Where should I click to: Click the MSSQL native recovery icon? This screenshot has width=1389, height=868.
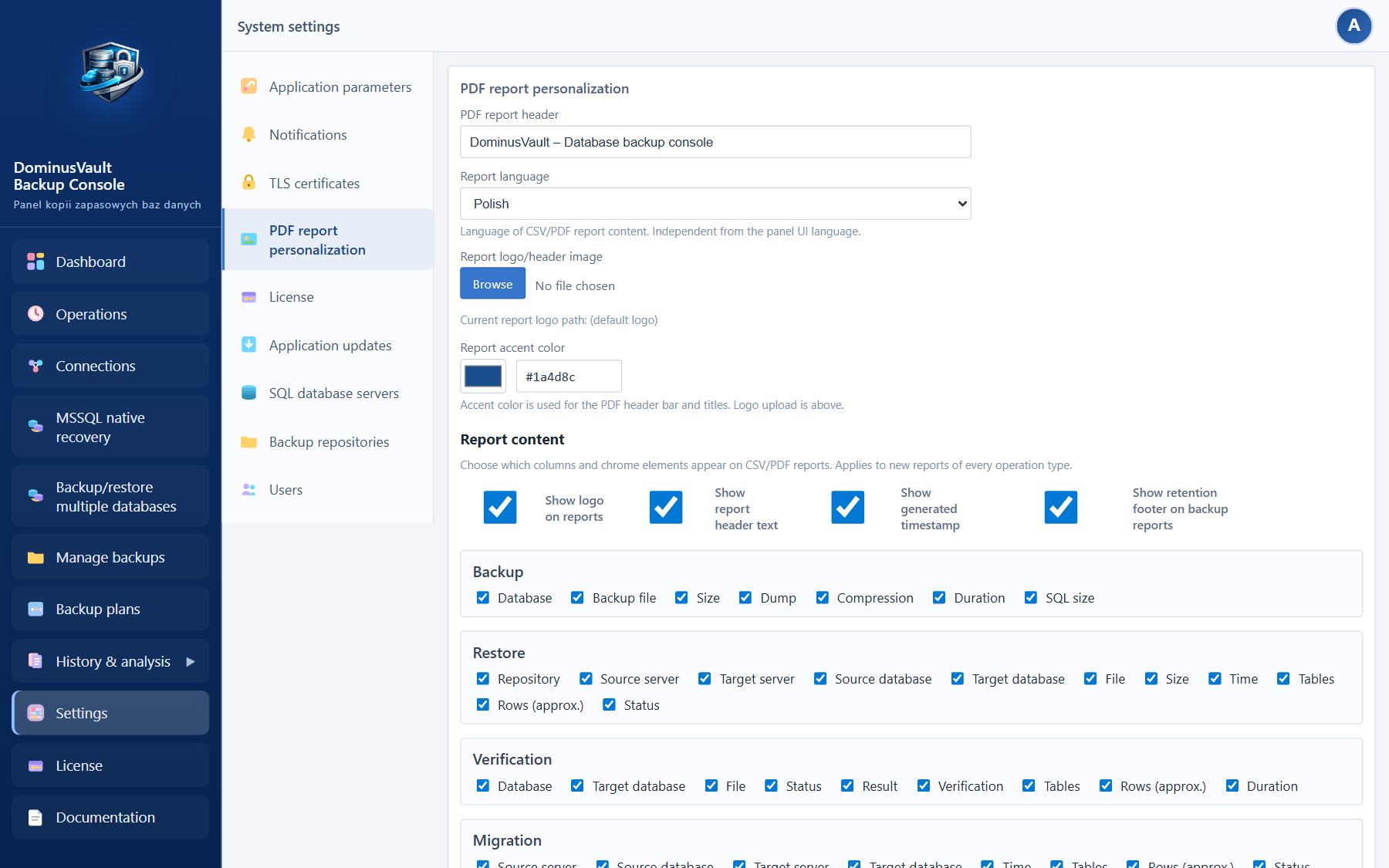click(x=35, y=426)
